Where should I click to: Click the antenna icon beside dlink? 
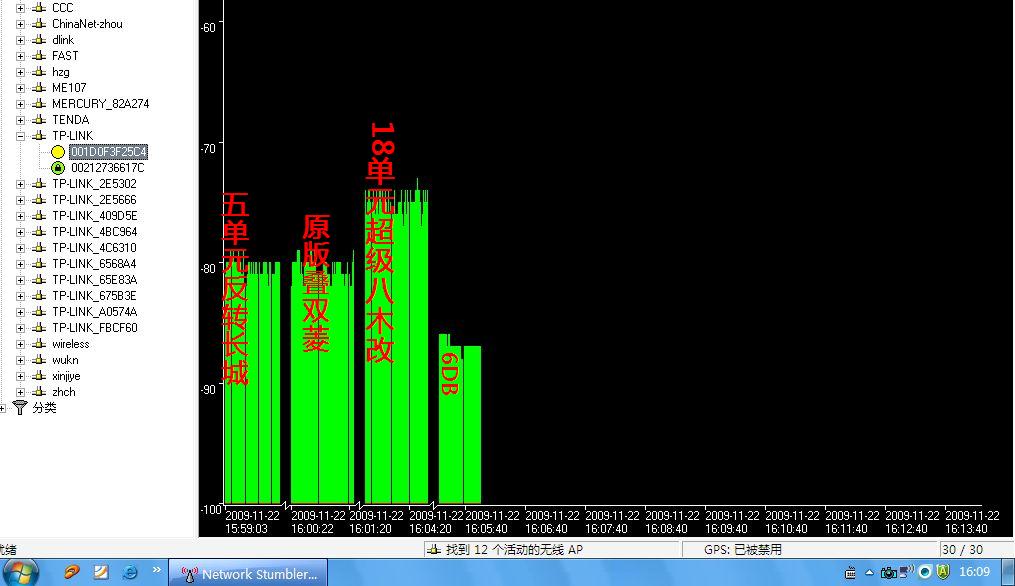tap(39, 40)
